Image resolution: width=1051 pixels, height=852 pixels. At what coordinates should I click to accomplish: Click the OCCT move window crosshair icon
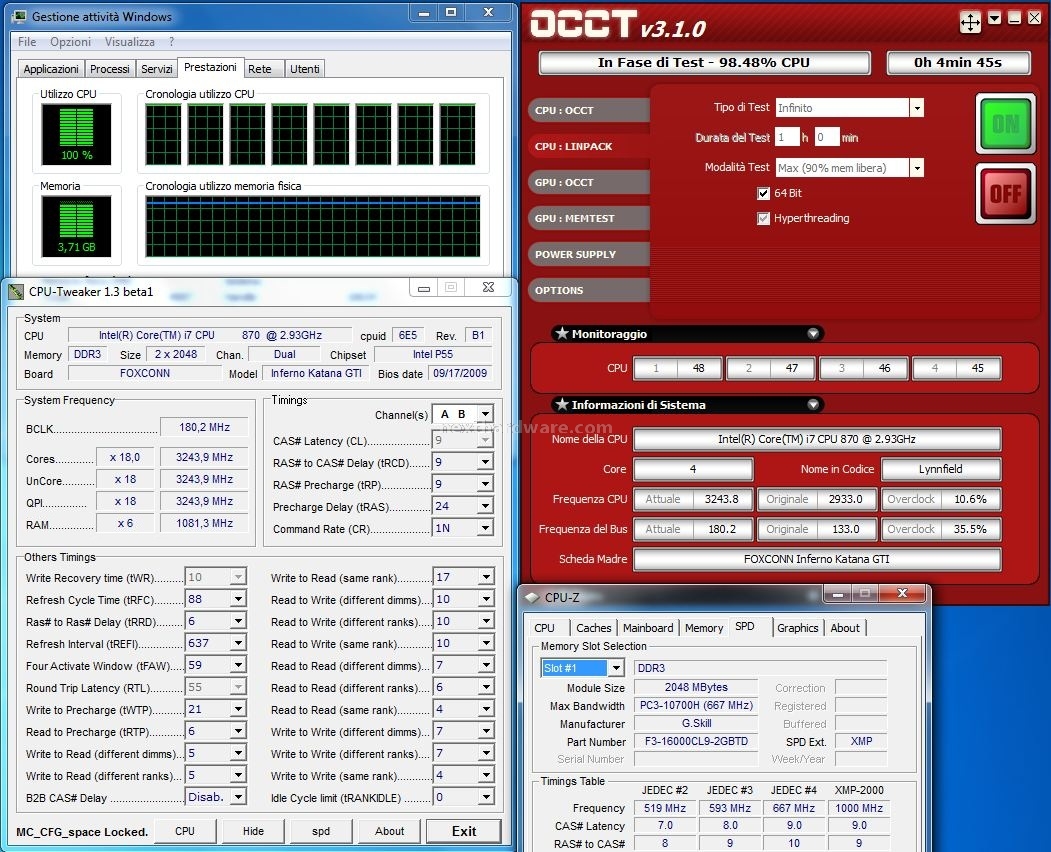pyautogui.click(x=970, y=21)
